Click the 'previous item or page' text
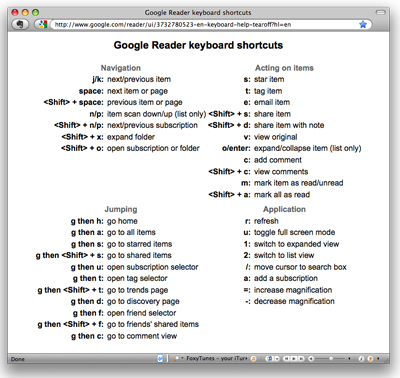 click(145, 102)
